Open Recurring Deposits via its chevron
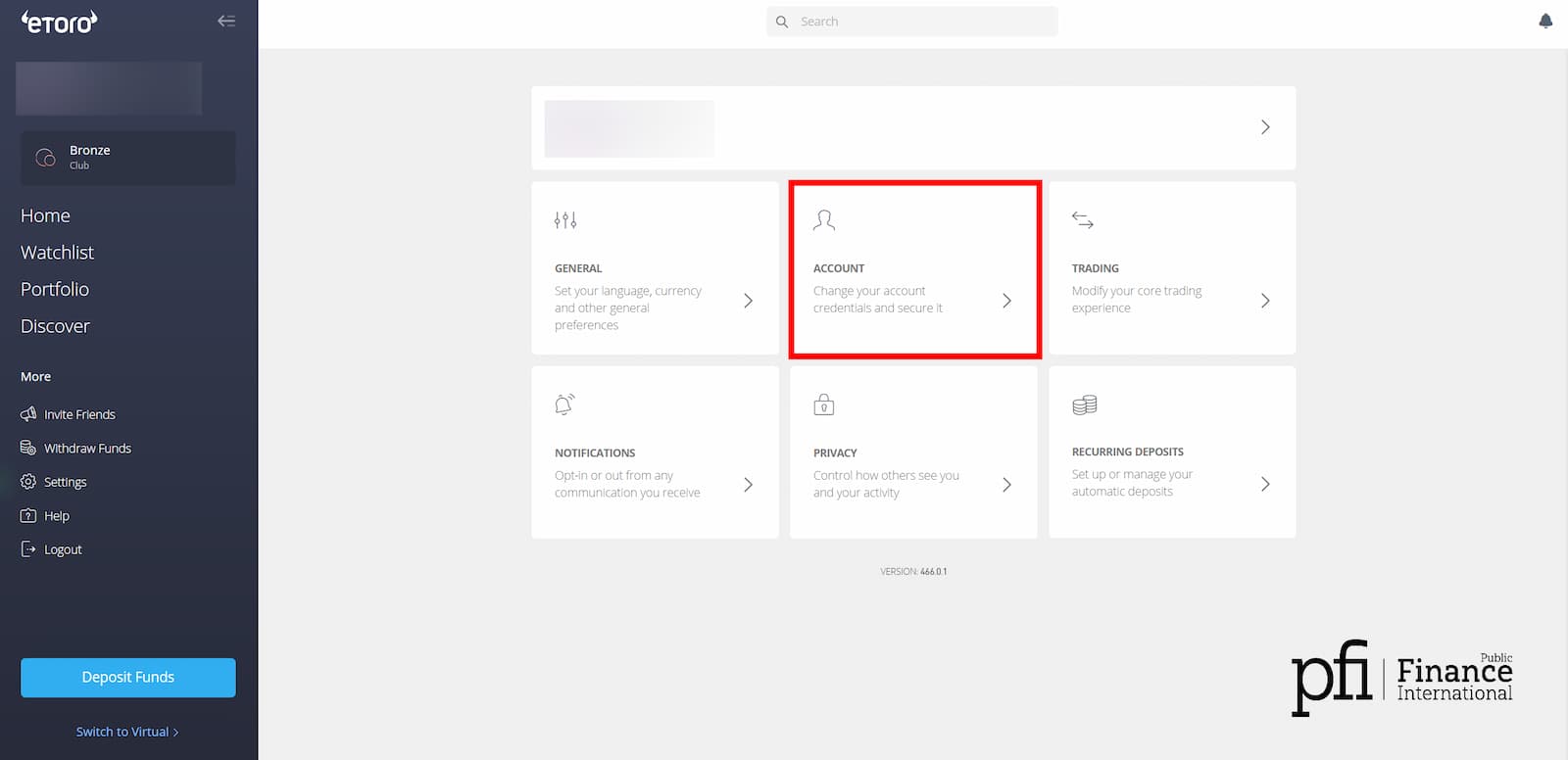 pyautogui.click(x=1265, y=484)
